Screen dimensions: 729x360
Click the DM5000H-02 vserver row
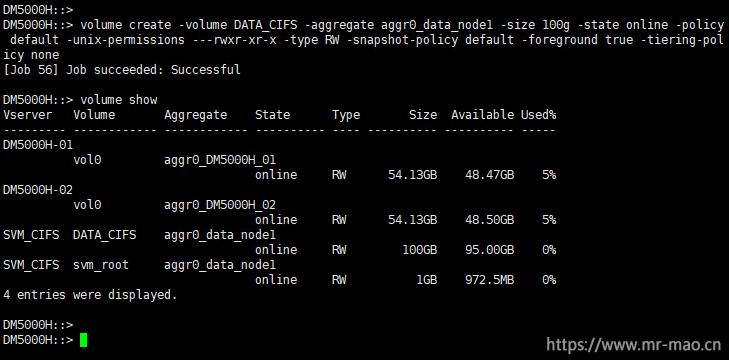coord(38,190)
